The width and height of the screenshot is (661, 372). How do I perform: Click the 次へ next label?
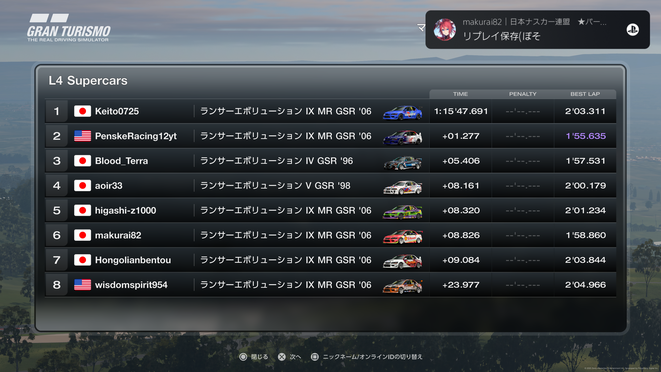click(x=295, y=357)
